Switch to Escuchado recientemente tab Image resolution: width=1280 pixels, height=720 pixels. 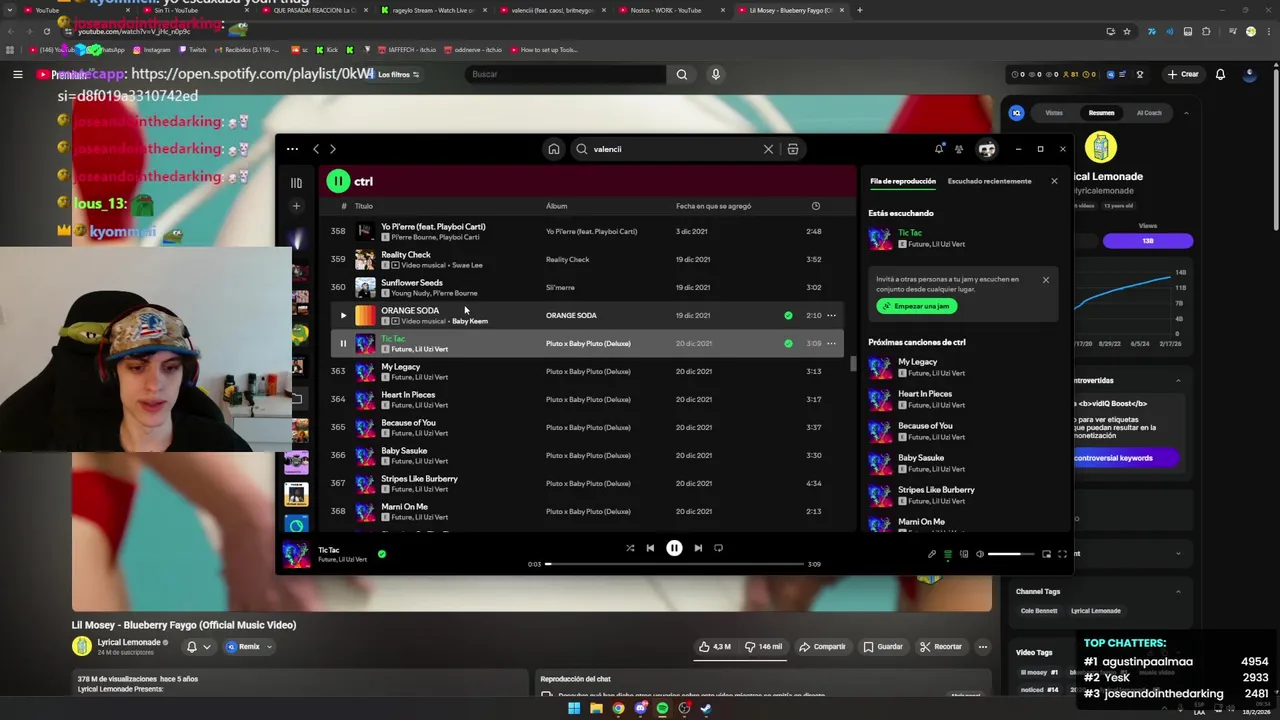(x=989, y=181)
